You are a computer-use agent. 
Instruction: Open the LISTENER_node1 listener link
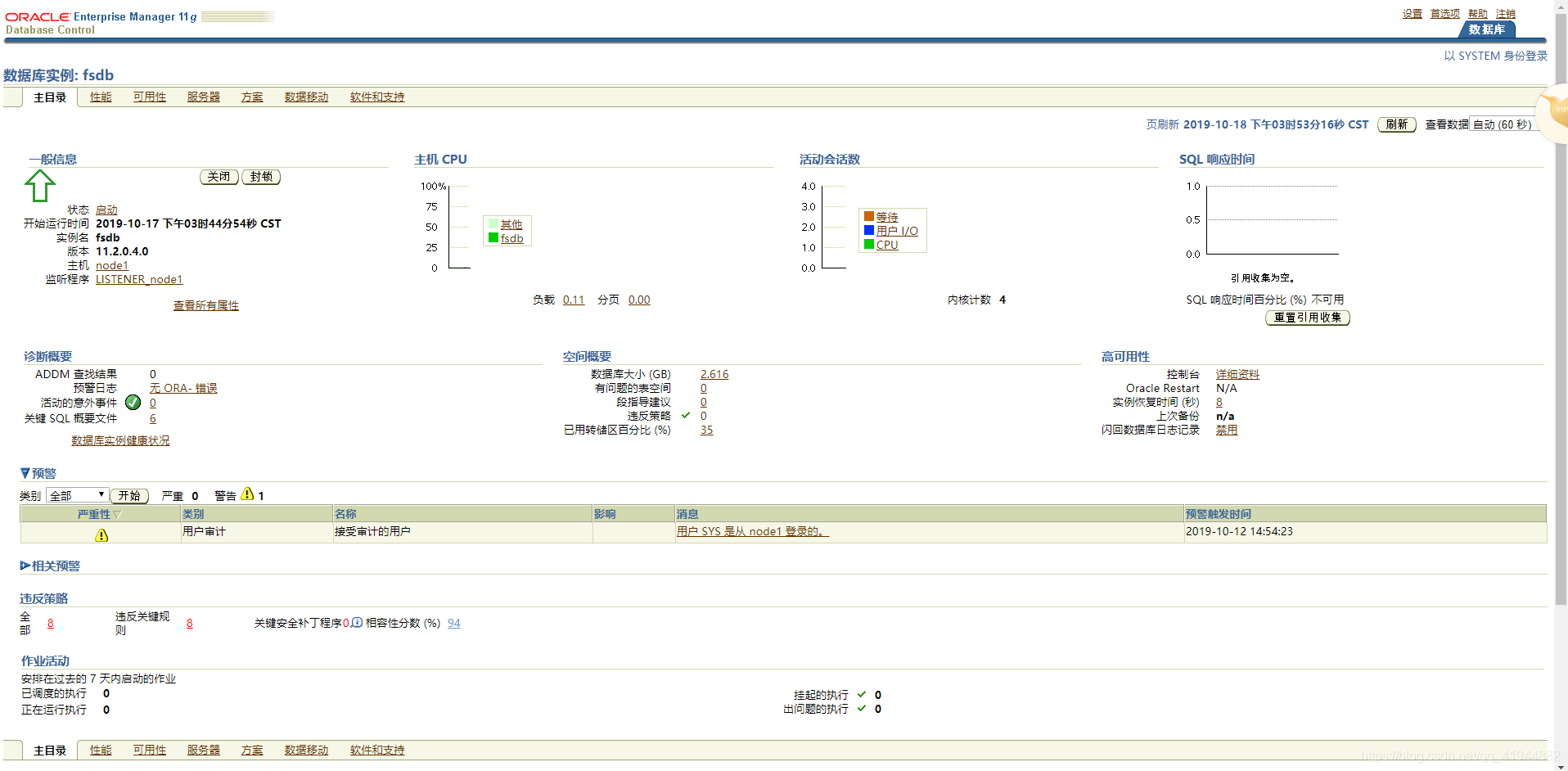(139, 279)
